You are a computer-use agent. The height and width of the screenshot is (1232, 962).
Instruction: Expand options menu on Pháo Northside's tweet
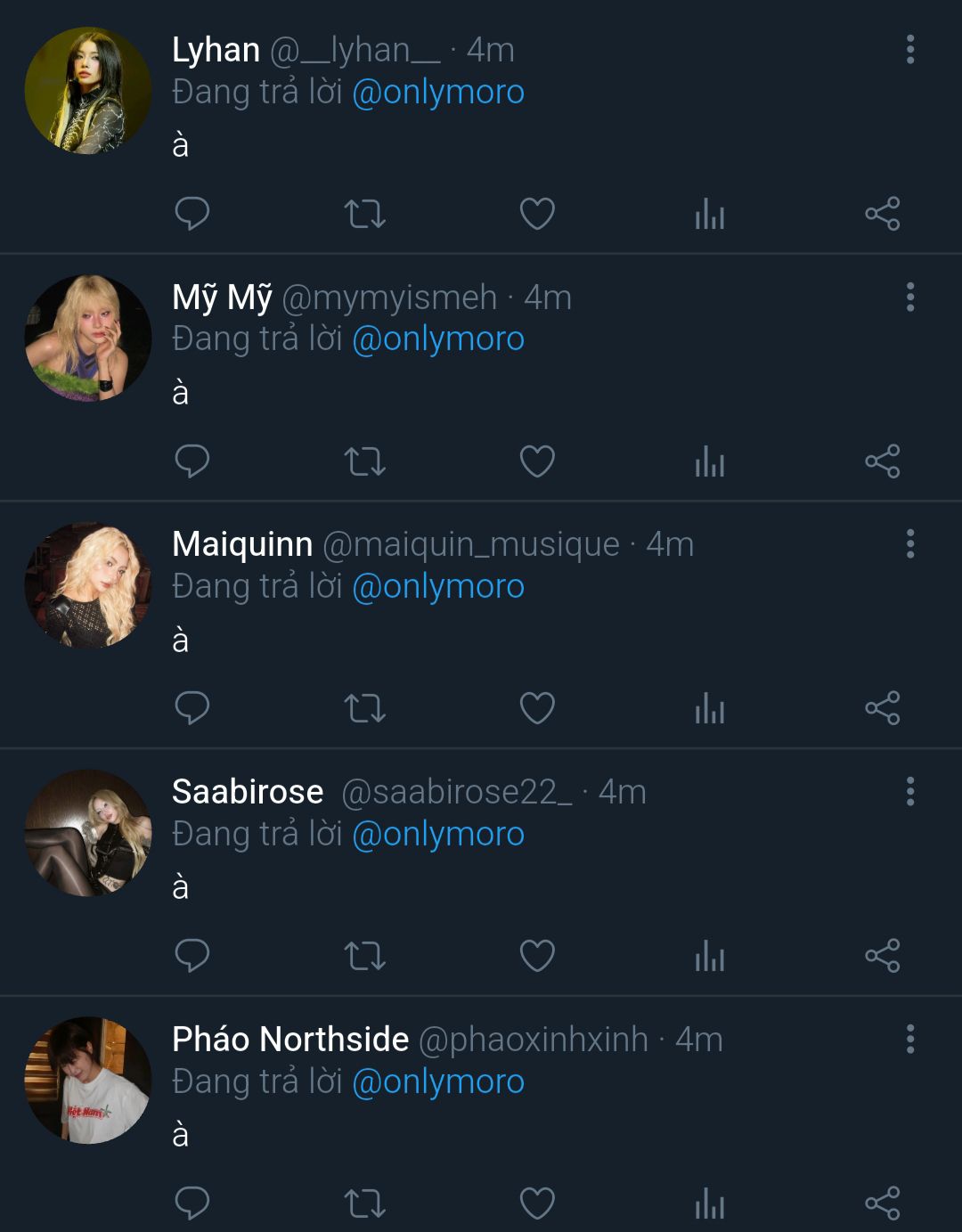(909, 1039)
